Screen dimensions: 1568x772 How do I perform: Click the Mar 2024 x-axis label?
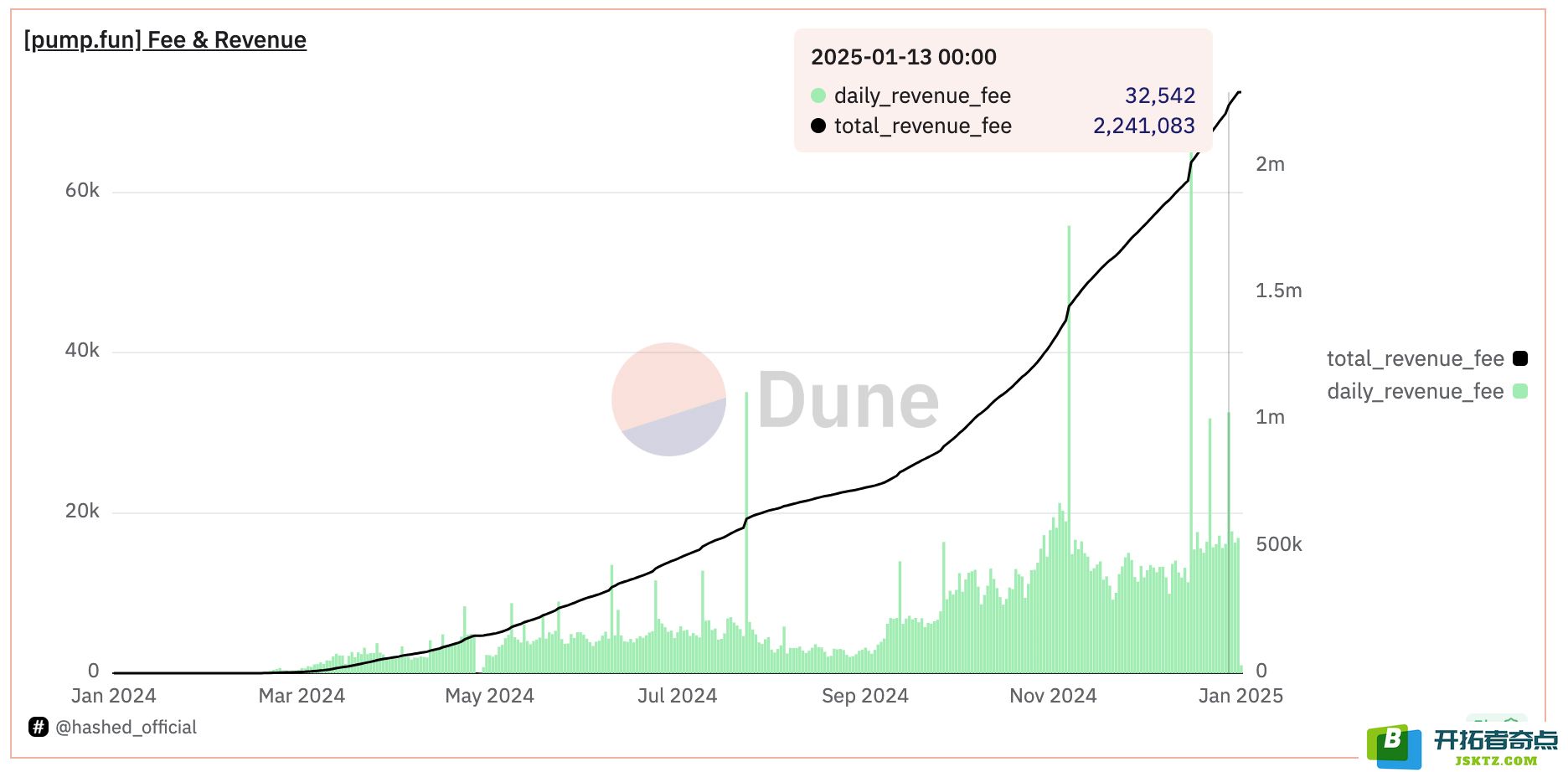pyautogui.click(x=302, y=696)
